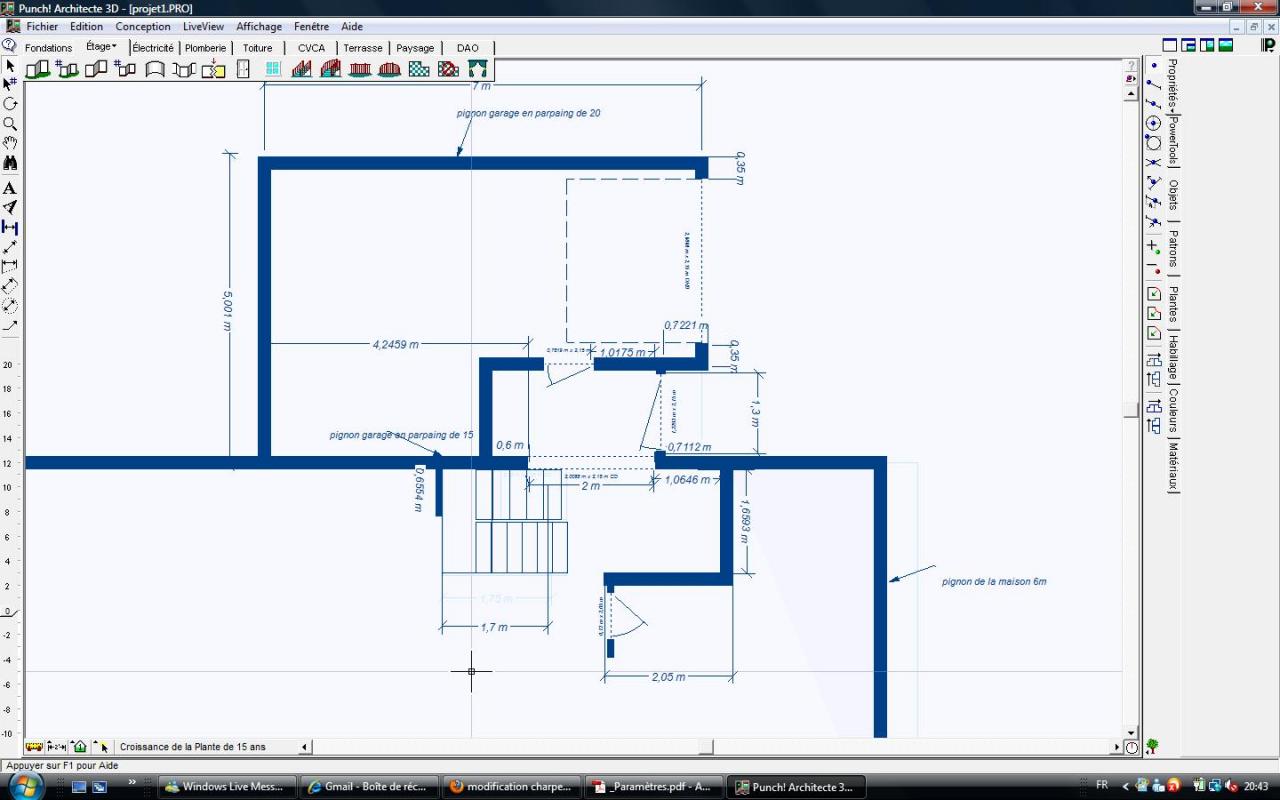
Task: Select the first red staircase tool
Action: click(301, 69)
